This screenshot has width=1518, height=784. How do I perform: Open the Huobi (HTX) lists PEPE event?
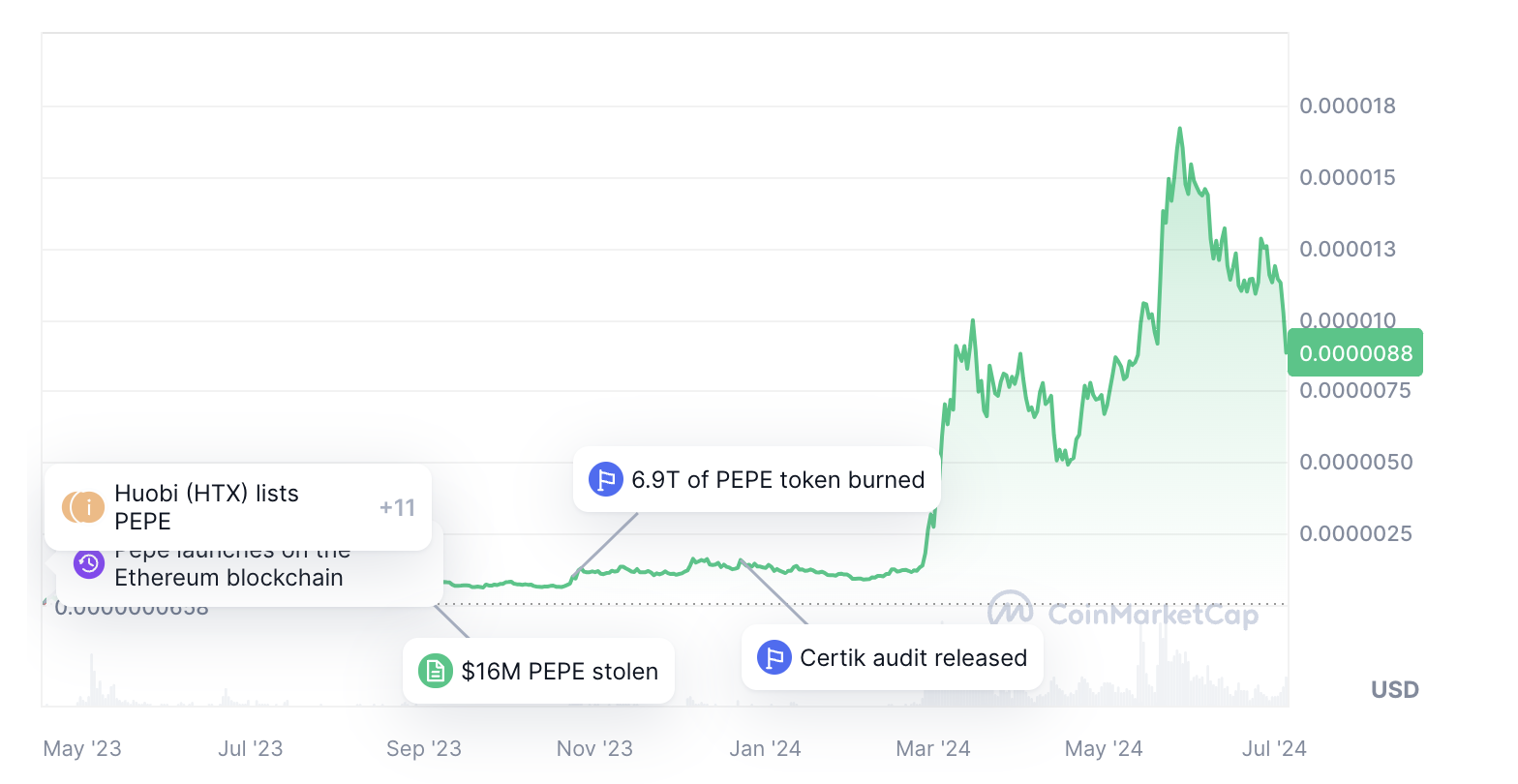pos(238,507)
